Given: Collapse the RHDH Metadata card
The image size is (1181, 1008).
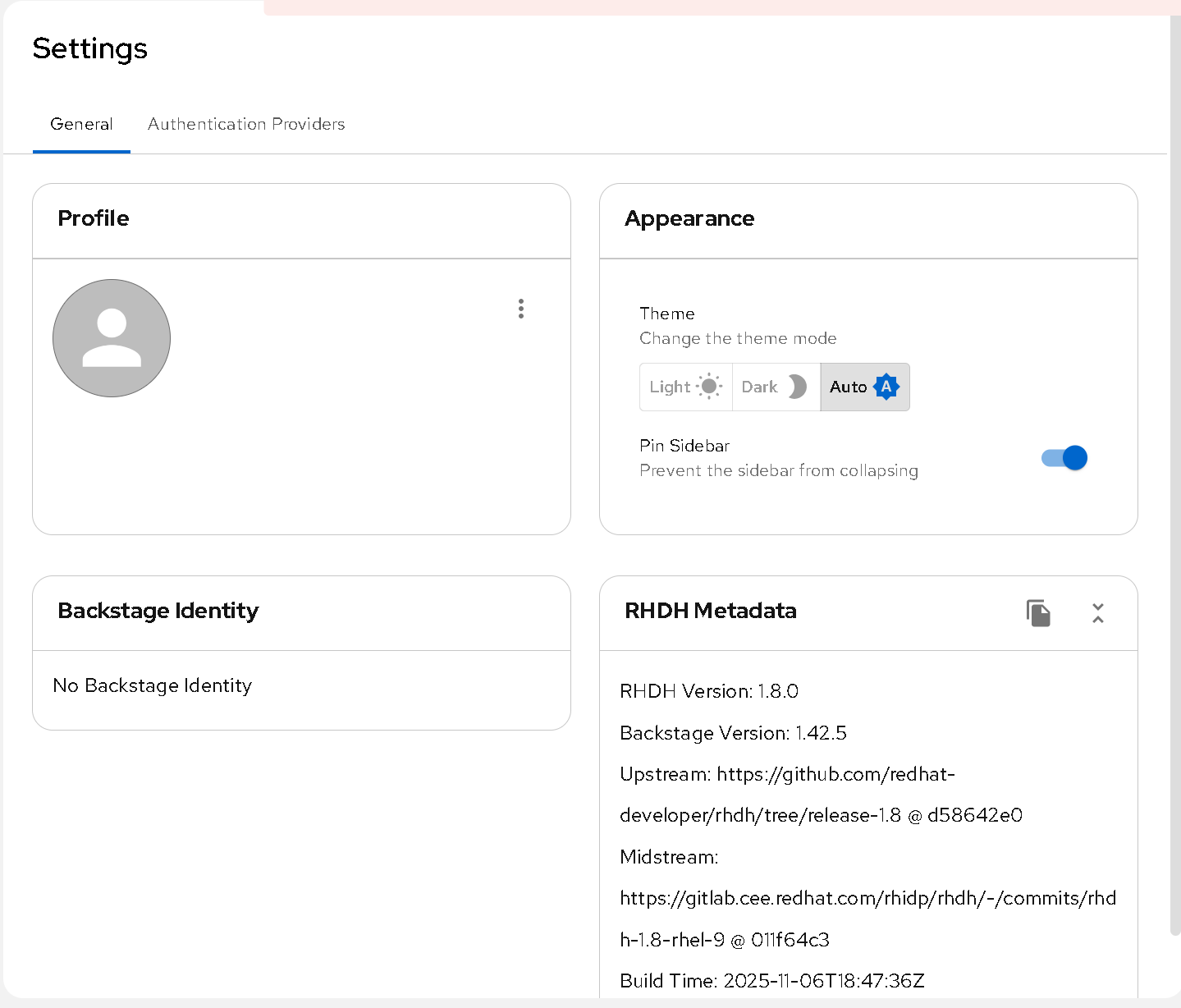Looking at the screenshot, I should pyautogui.click(x=1098, y=613).
